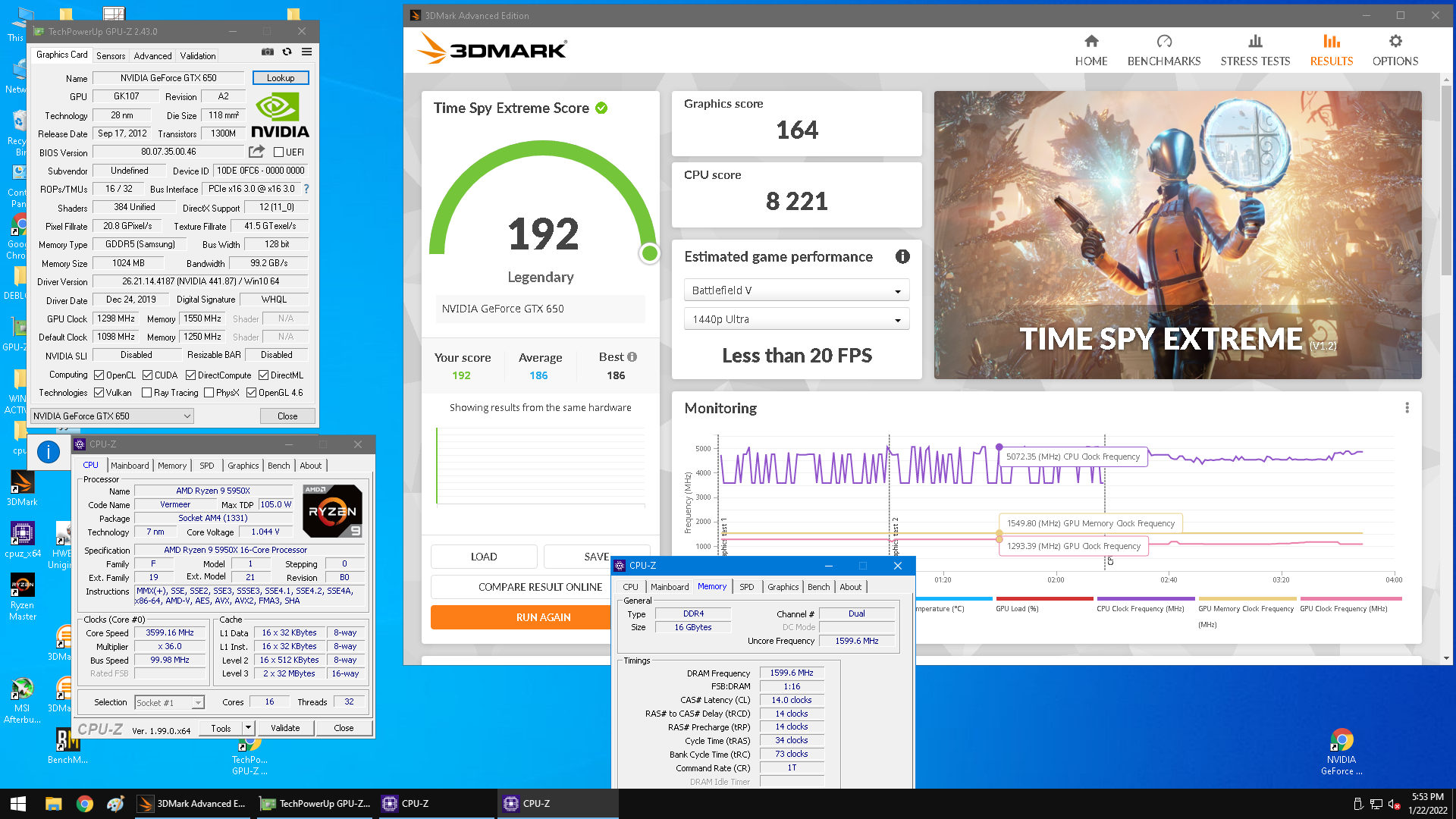Open the 3DMark desktop shortcut

click(22, 488)
